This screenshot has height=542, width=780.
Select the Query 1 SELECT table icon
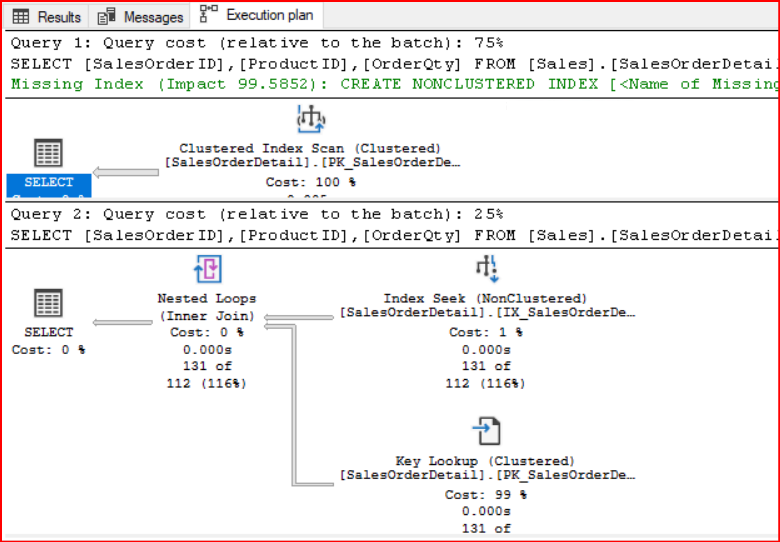[48, 153]
